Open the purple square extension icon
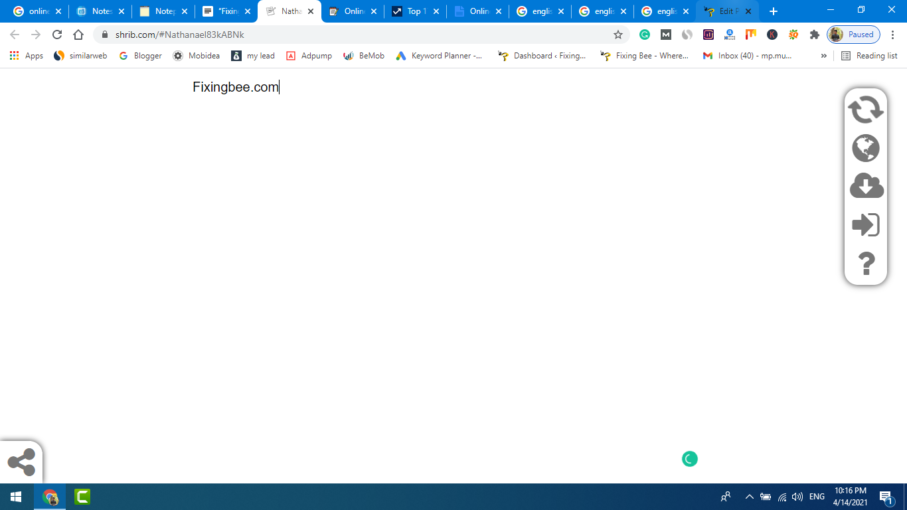 coord(708,35)
